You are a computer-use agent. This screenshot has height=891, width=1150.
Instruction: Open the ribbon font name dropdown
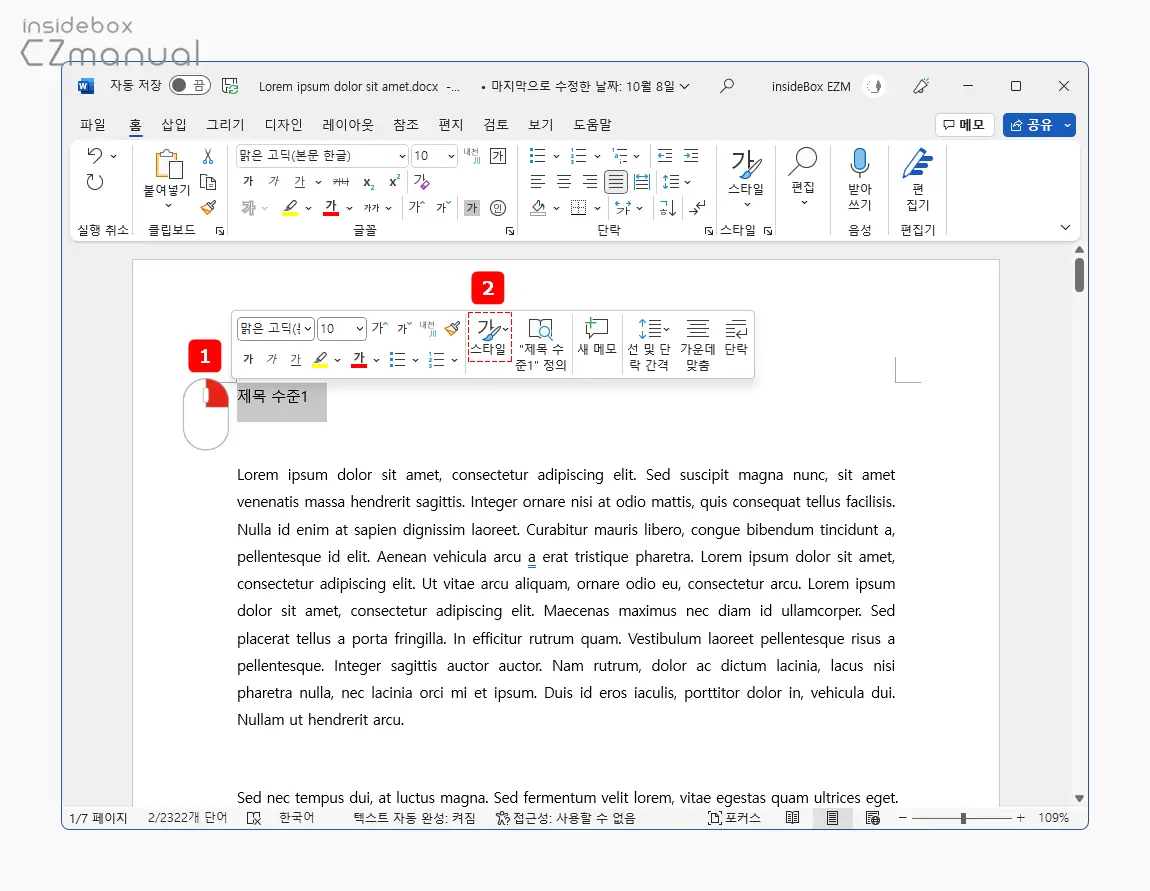(x=402, y=156)
